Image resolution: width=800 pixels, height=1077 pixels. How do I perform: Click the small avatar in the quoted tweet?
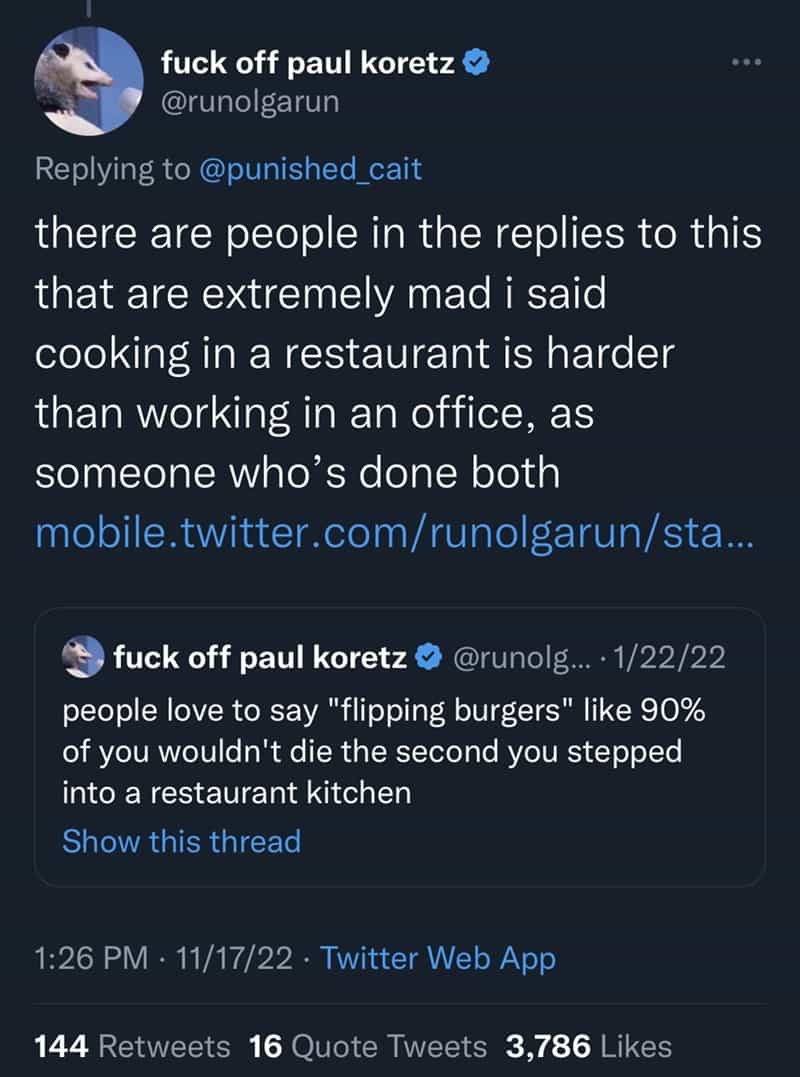(86, 656)
